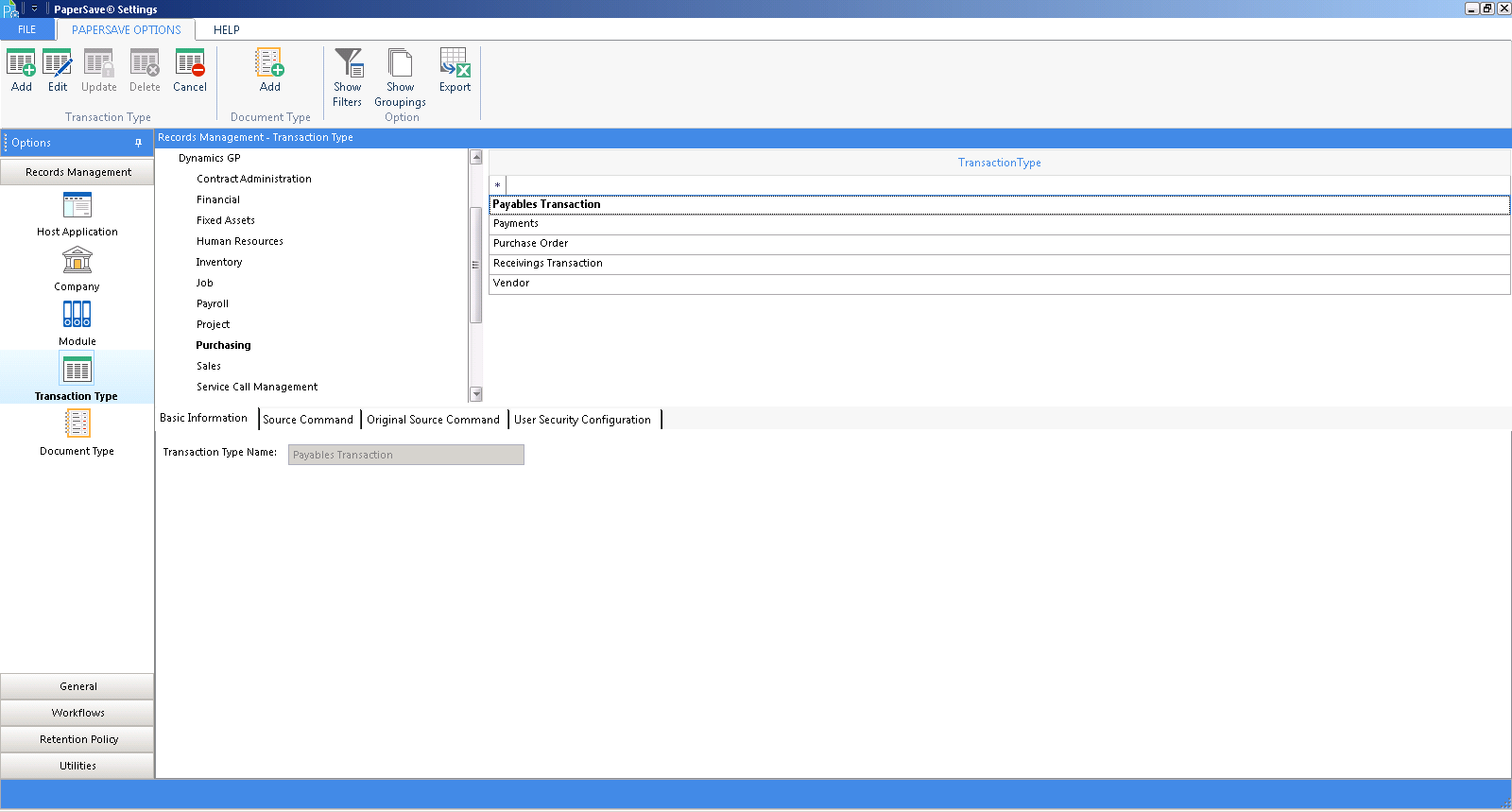Viewport: 1512px width, 812px height.
Task: Select Receivings Transaction row
Action: (1000, 264)
